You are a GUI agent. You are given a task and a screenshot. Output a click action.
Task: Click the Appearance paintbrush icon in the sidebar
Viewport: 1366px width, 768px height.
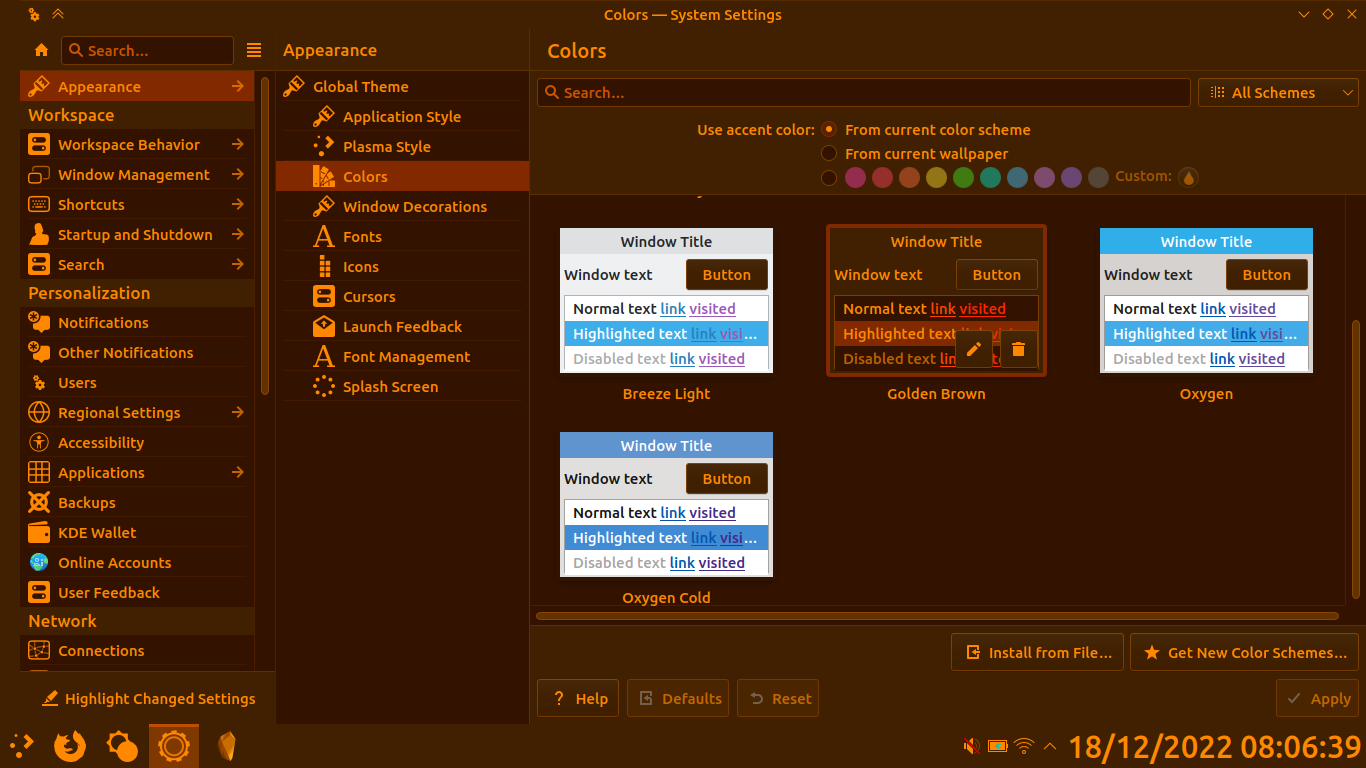[39, 87]
